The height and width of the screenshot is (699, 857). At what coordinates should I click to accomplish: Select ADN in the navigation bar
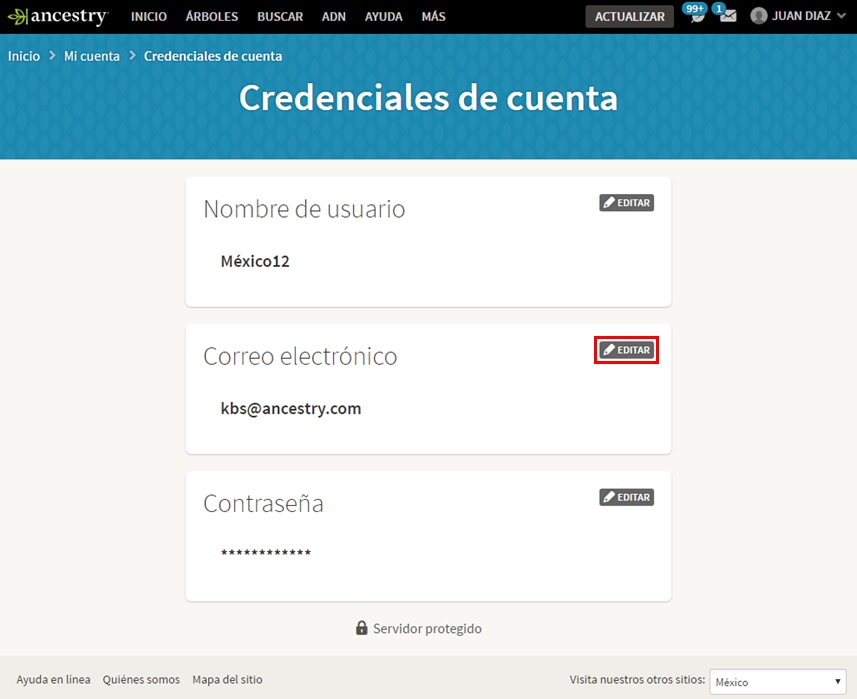click(x=333, y=16)
